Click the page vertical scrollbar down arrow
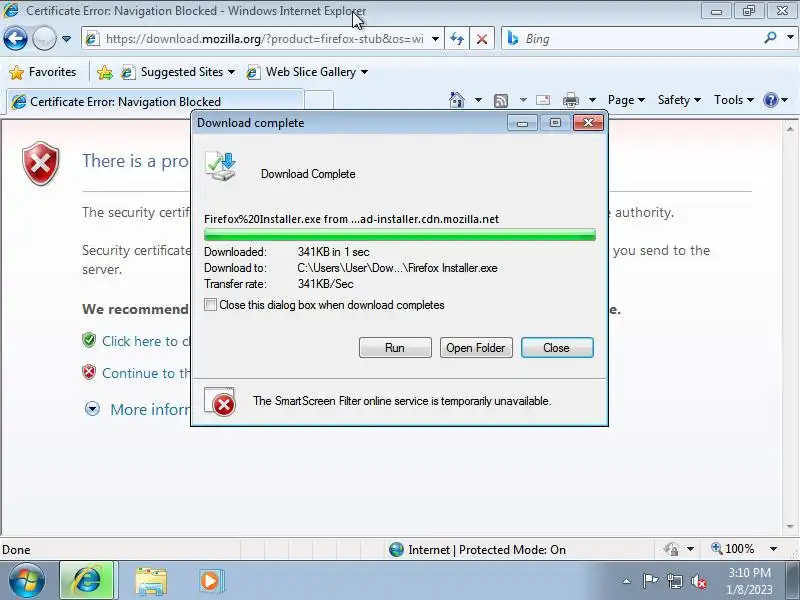The height and width of the screenshot is (600, 800). pyautogui.click(x=790, y=526)
